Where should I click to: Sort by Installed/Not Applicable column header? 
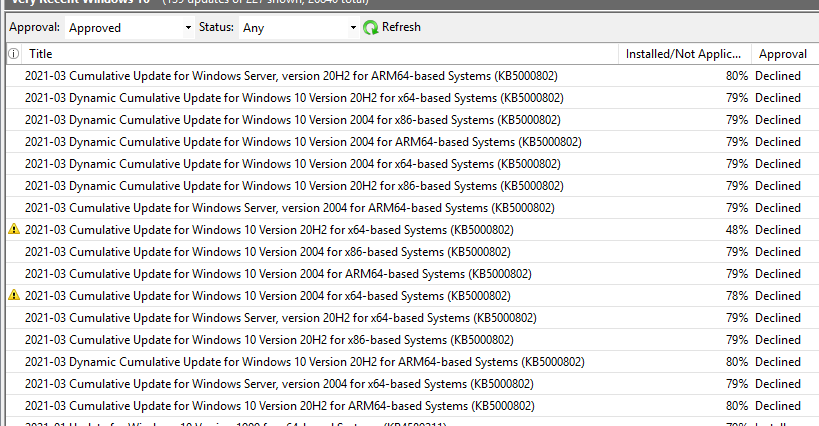683,54
